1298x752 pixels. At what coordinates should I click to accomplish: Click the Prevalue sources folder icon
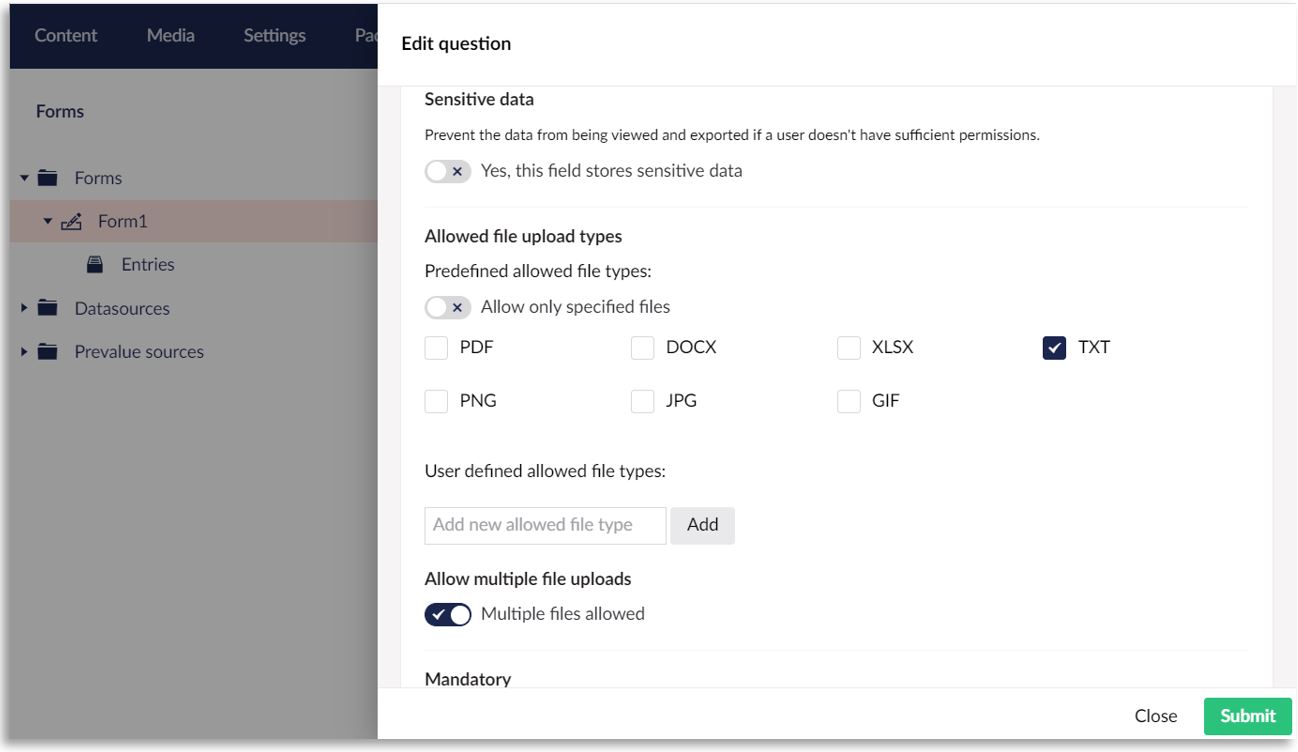click(x=46, y=352)
